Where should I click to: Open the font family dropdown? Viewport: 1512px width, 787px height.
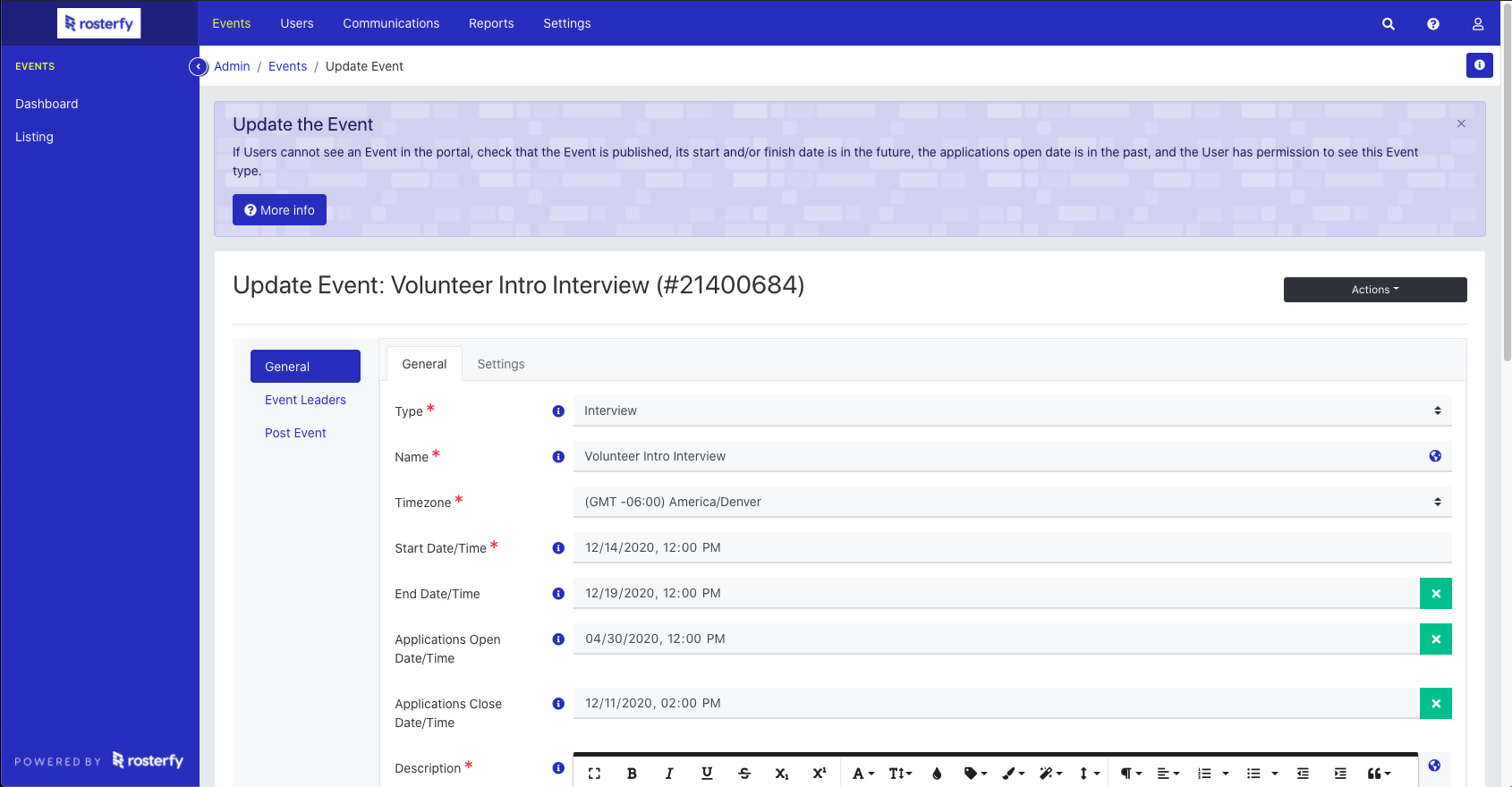(x=863, y=774)
